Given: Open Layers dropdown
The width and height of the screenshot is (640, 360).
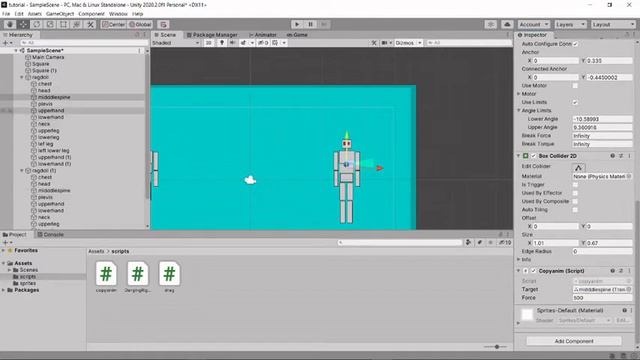Looking at the screenshot, I should point(570,24).
